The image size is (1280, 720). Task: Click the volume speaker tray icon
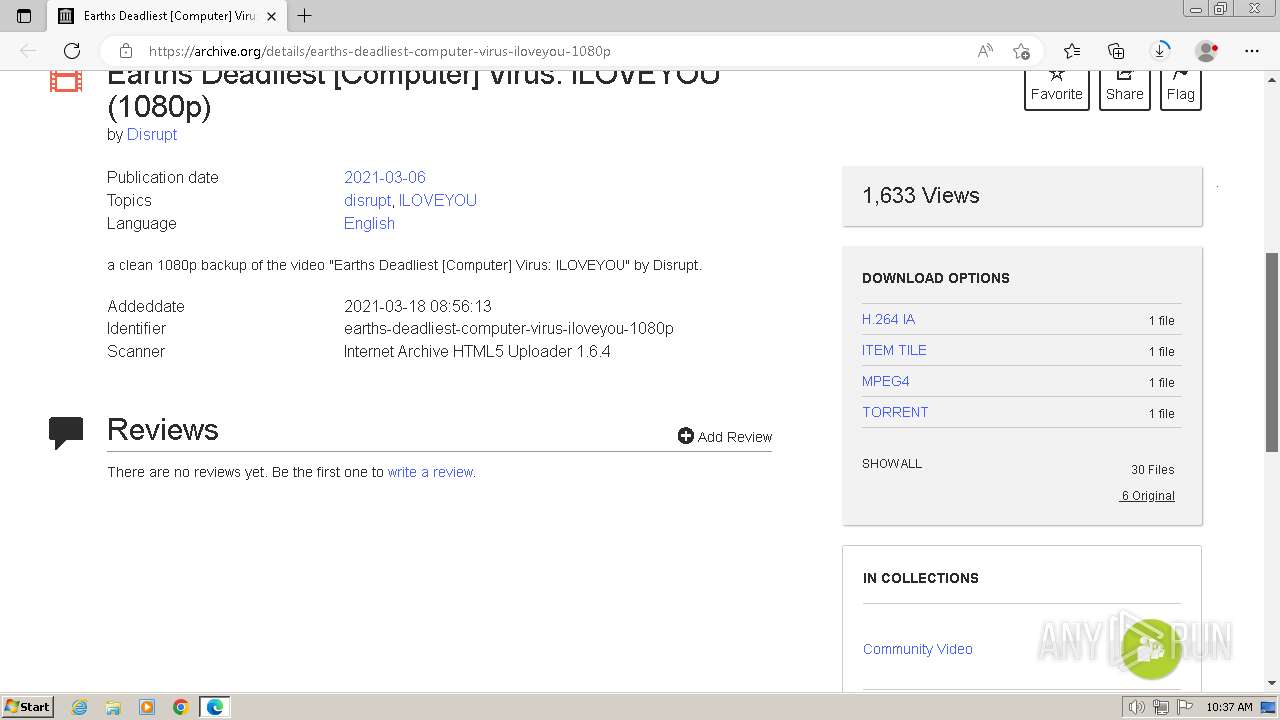[x=1136, y=707]
